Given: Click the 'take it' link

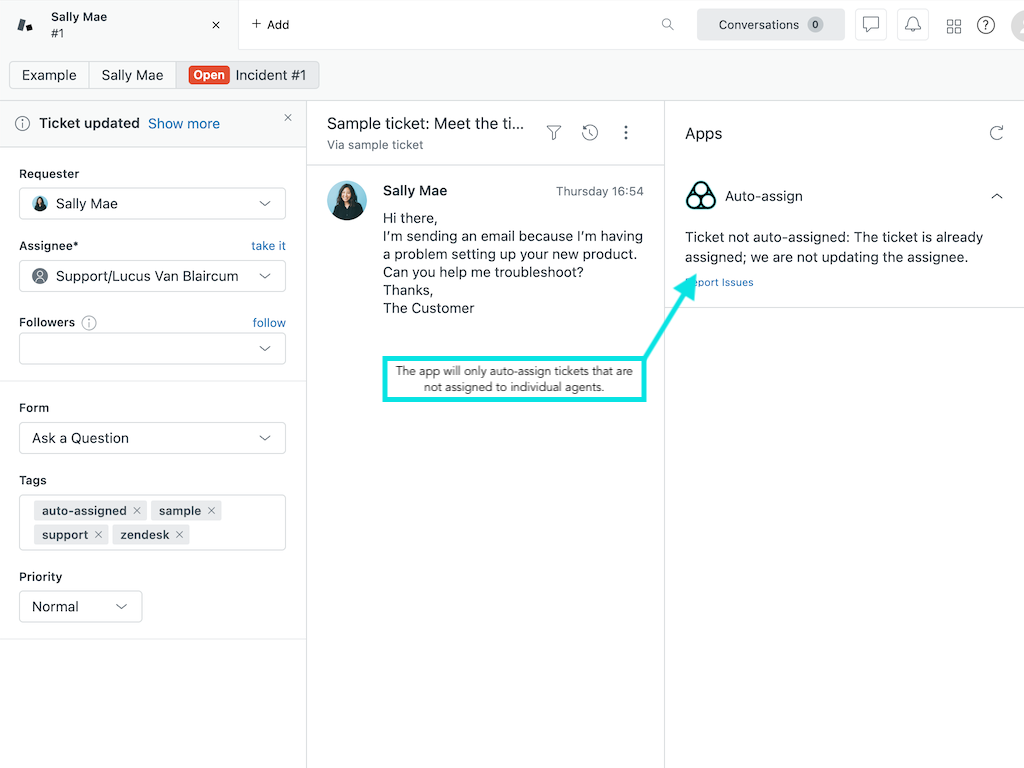Looking at the screenshot, I should [268, 246].
